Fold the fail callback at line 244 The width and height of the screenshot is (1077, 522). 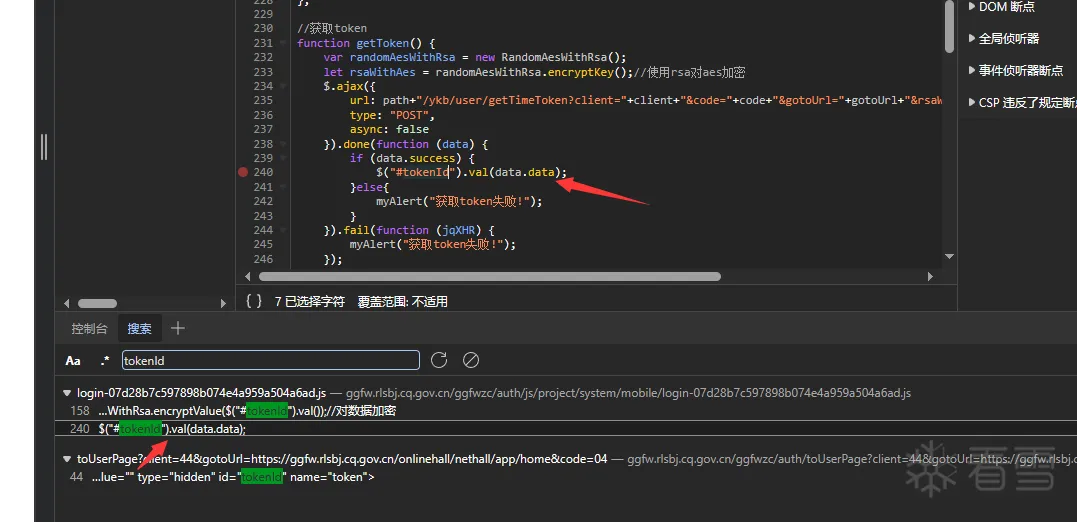[283, 231]
